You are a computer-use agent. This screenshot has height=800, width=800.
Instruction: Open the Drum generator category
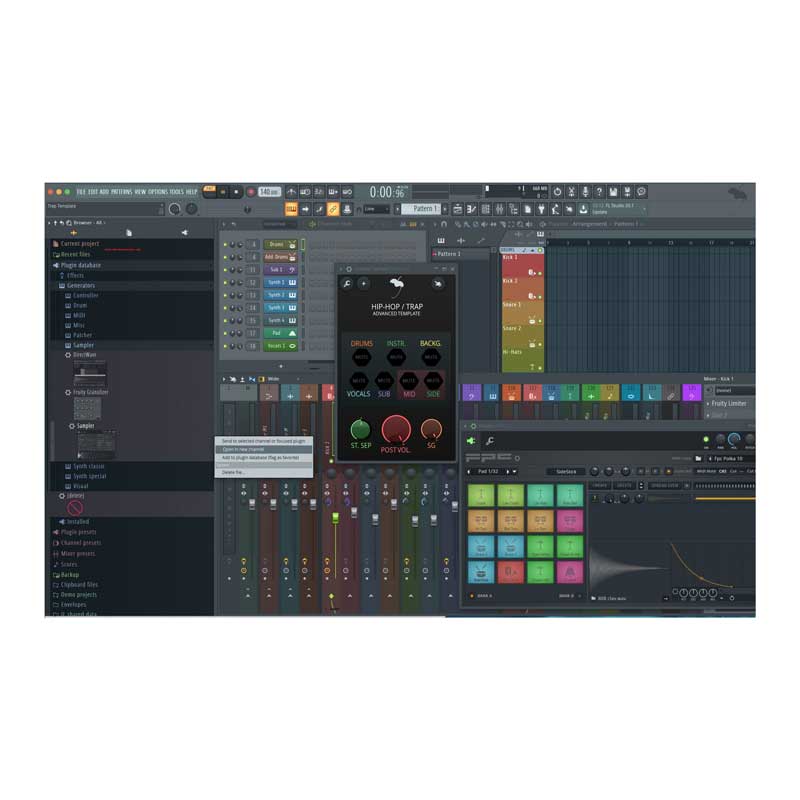coord(77,306)
